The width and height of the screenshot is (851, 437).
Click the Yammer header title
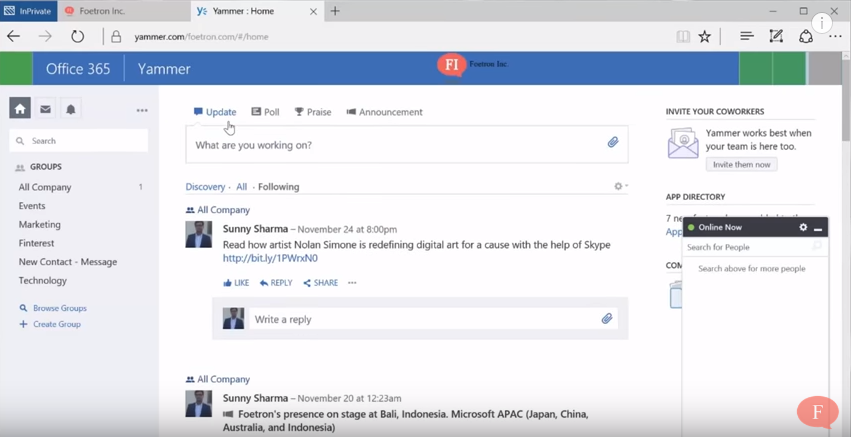click(x=164, y=69)
